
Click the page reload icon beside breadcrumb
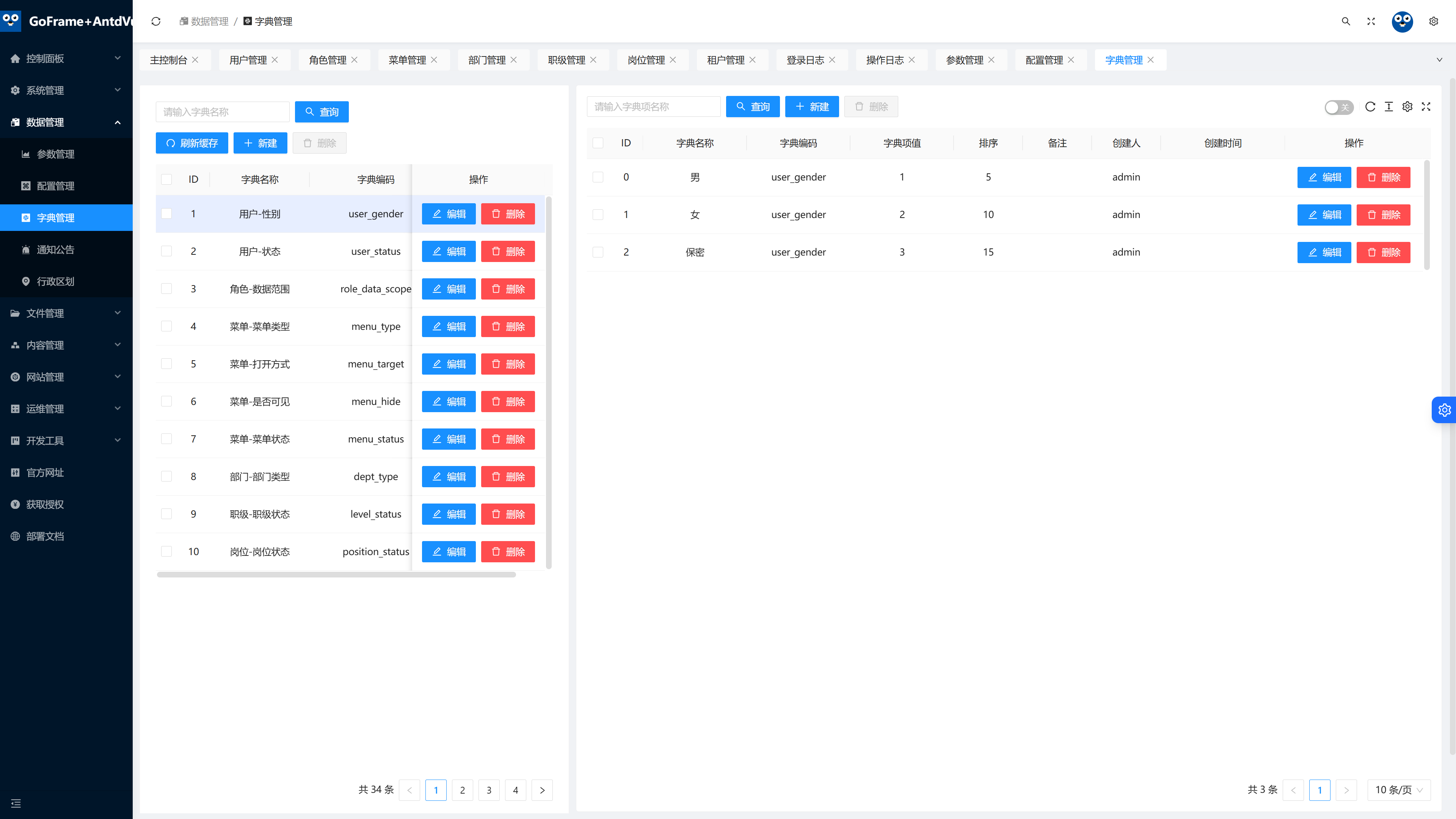156,22
